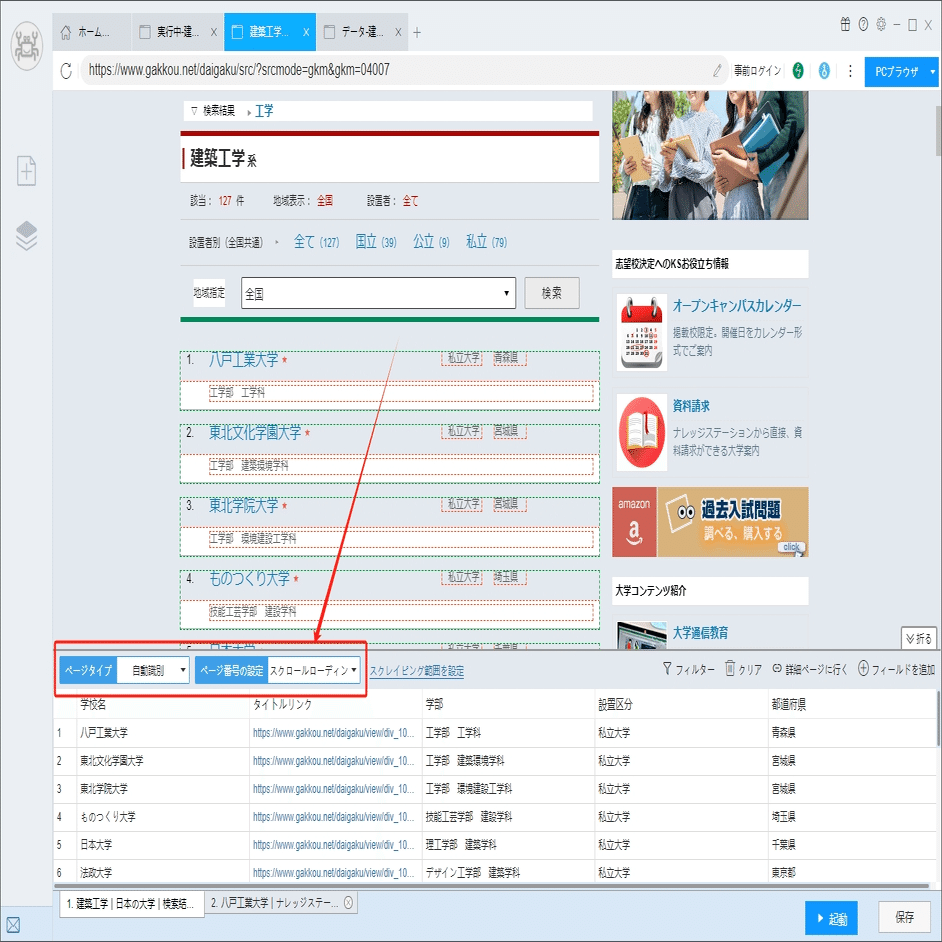Click the new task plus-document icon in sidebar

tap(26, 171)
